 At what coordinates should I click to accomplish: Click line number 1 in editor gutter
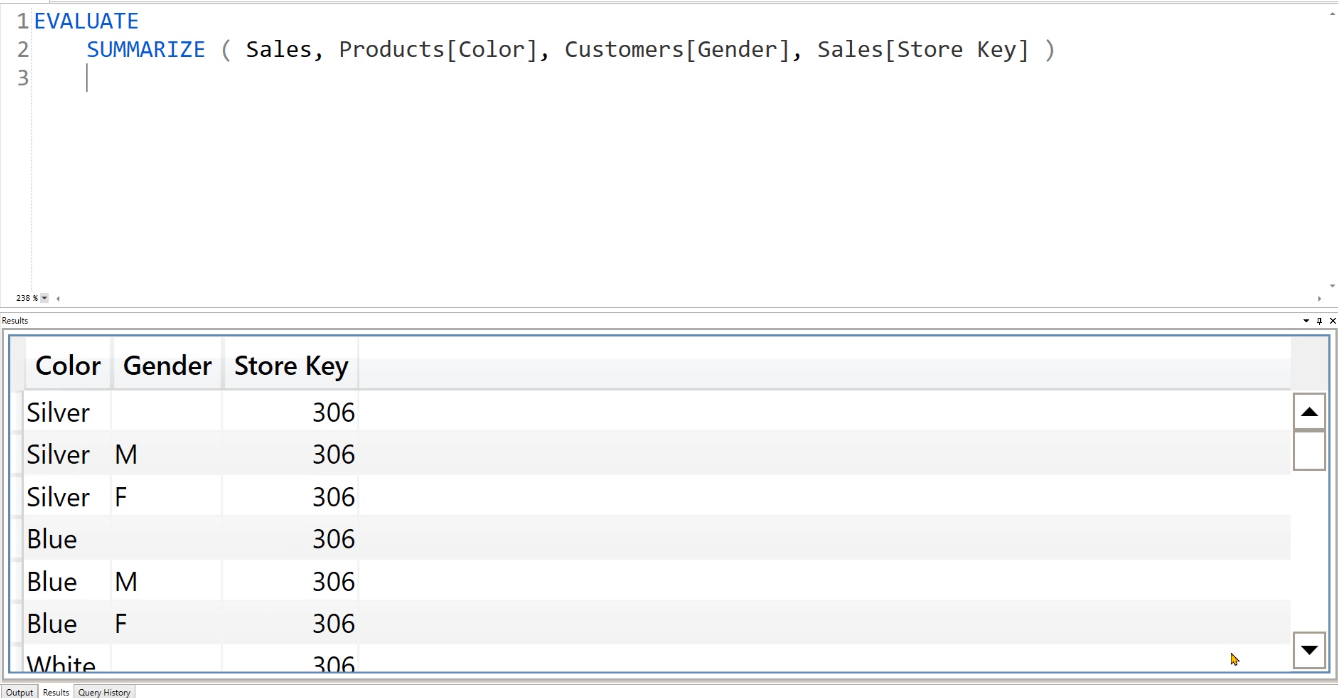coord(22,20)
